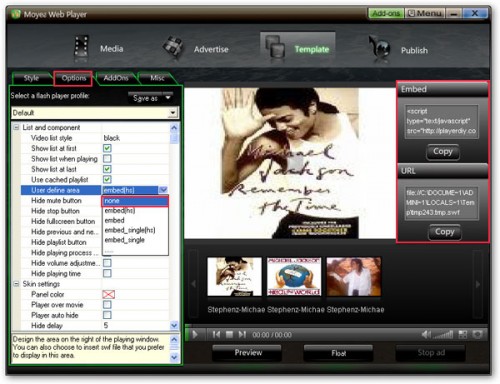This screenshot has height=384, width=500.
Task: Click the play button in player bar
Action: [x=195, y=334]
